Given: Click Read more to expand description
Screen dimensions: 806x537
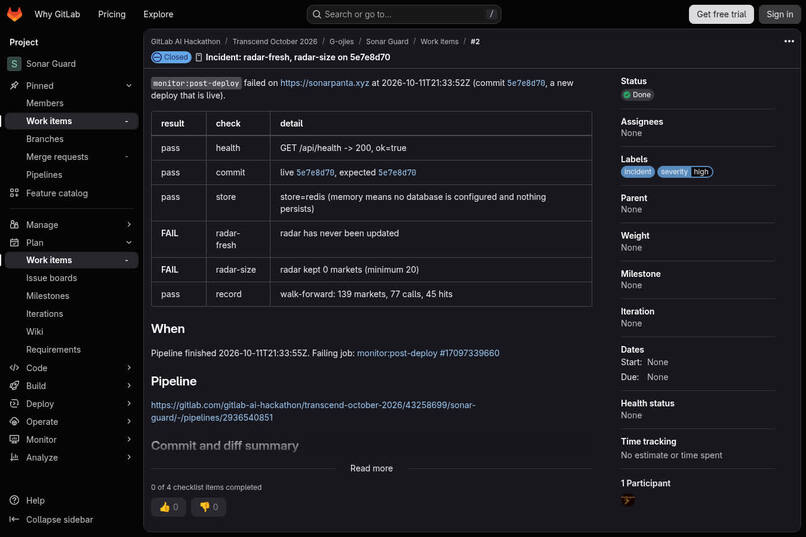Looking at the screenshot, I should [371, 468].
